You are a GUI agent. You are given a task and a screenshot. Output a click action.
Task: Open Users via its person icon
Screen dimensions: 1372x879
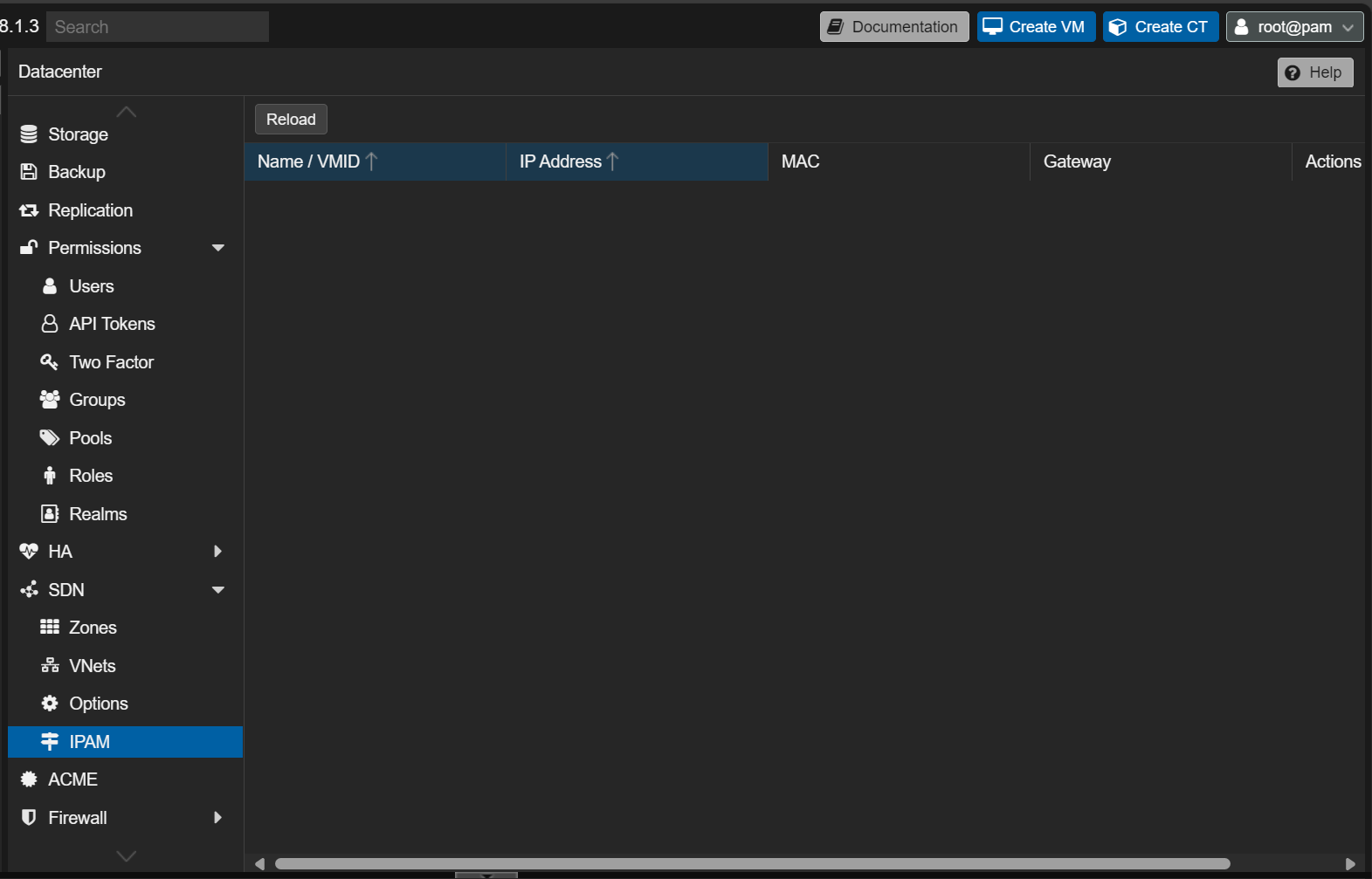(x=50, y=286)
